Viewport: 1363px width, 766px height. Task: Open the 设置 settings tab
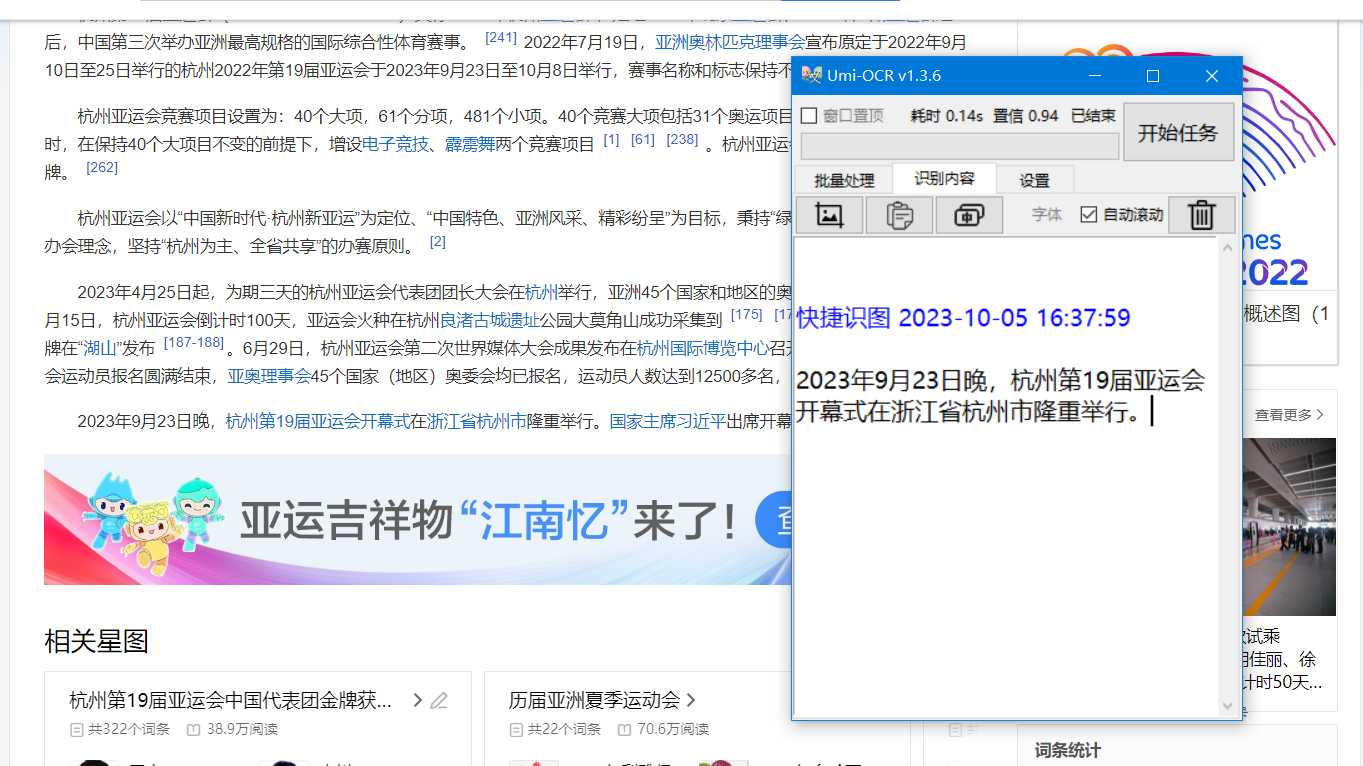[x=1033, y=179]
